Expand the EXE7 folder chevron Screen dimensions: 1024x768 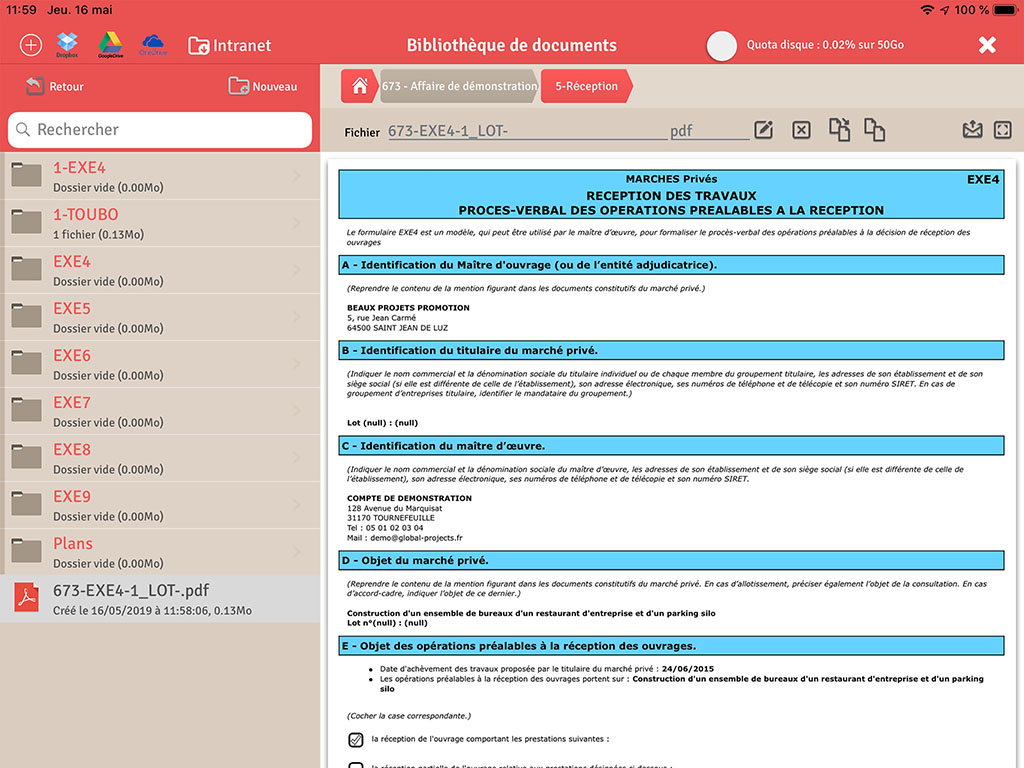point(296,411)
